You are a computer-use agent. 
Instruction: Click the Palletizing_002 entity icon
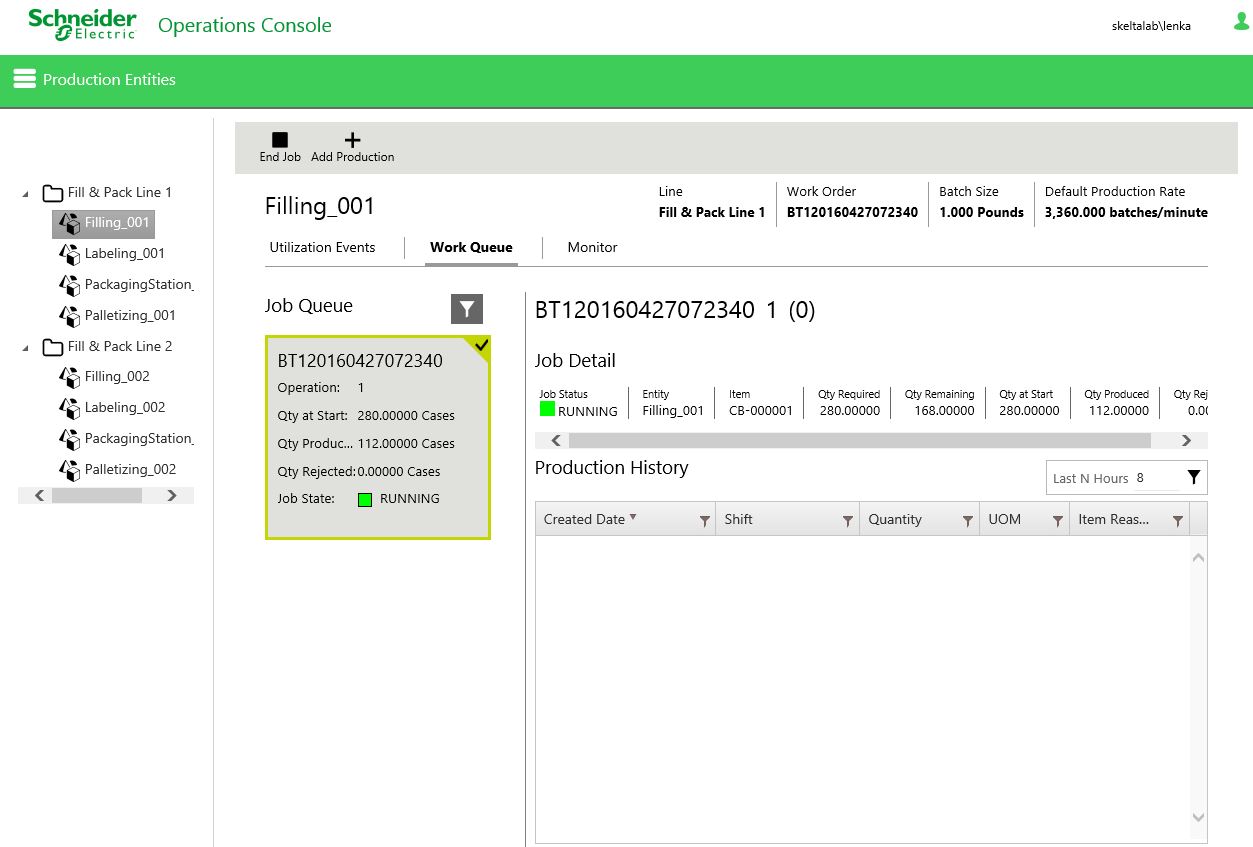coord(69,470)
